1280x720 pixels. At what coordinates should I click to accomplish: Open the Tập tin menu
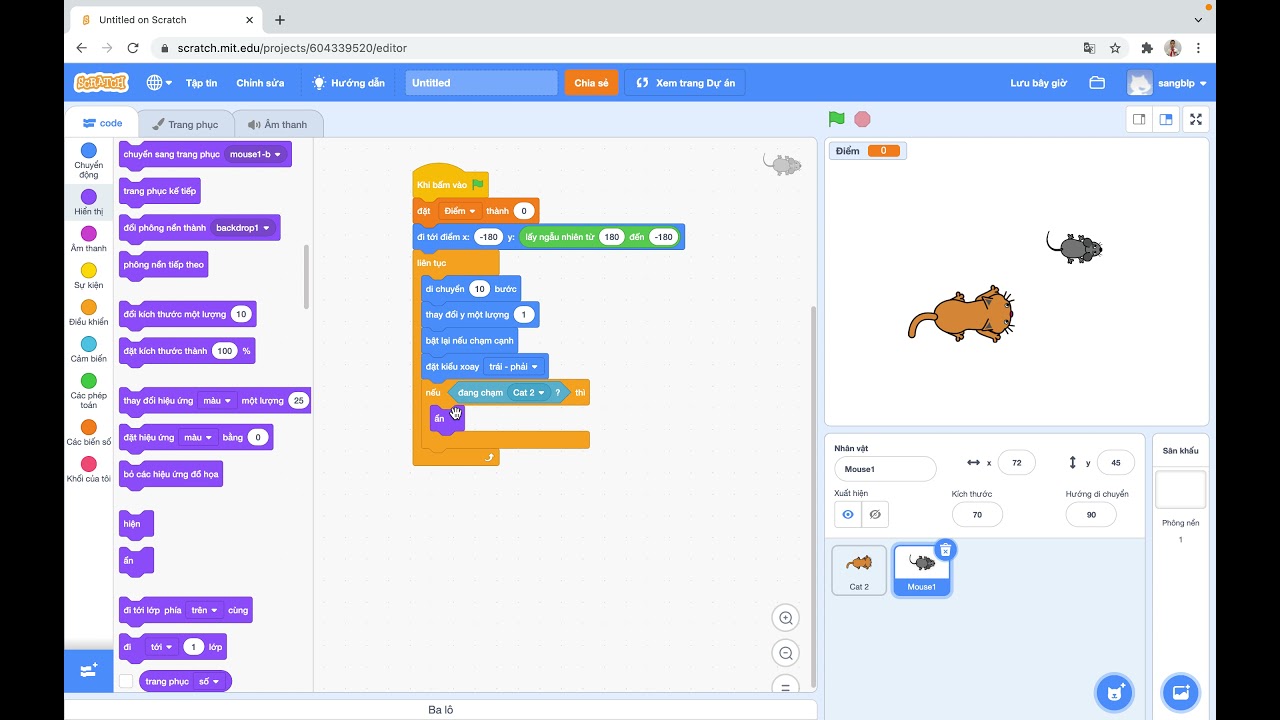(x=201, y=83)
